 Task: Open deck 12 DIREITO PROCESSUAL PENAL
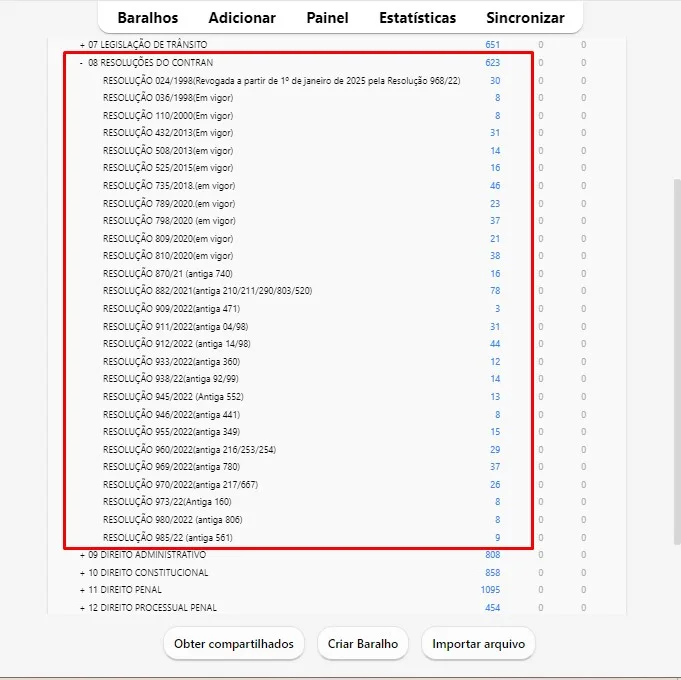pyautogui.click(x=152, y=607)
